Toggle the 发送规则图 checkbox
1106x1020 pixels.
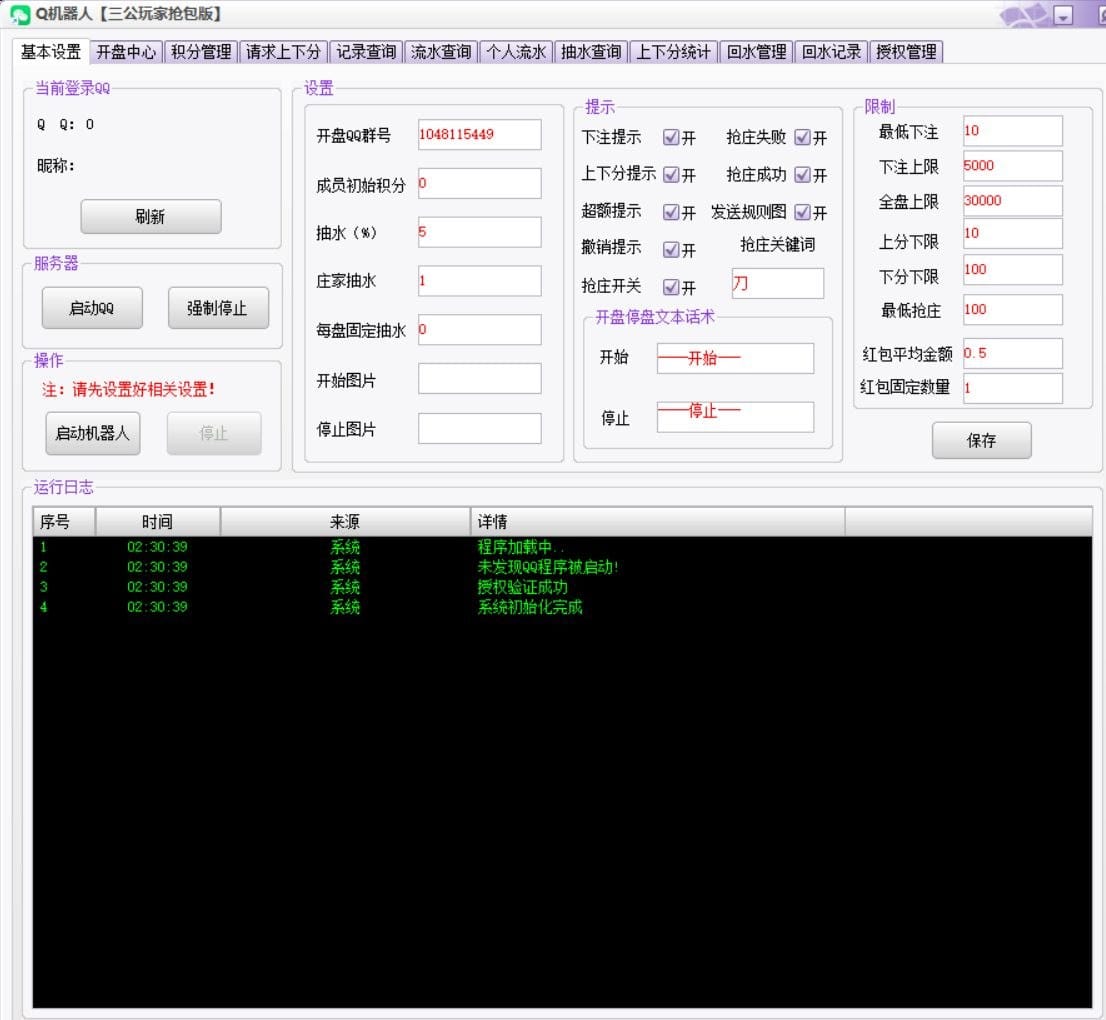click(802, 212)
